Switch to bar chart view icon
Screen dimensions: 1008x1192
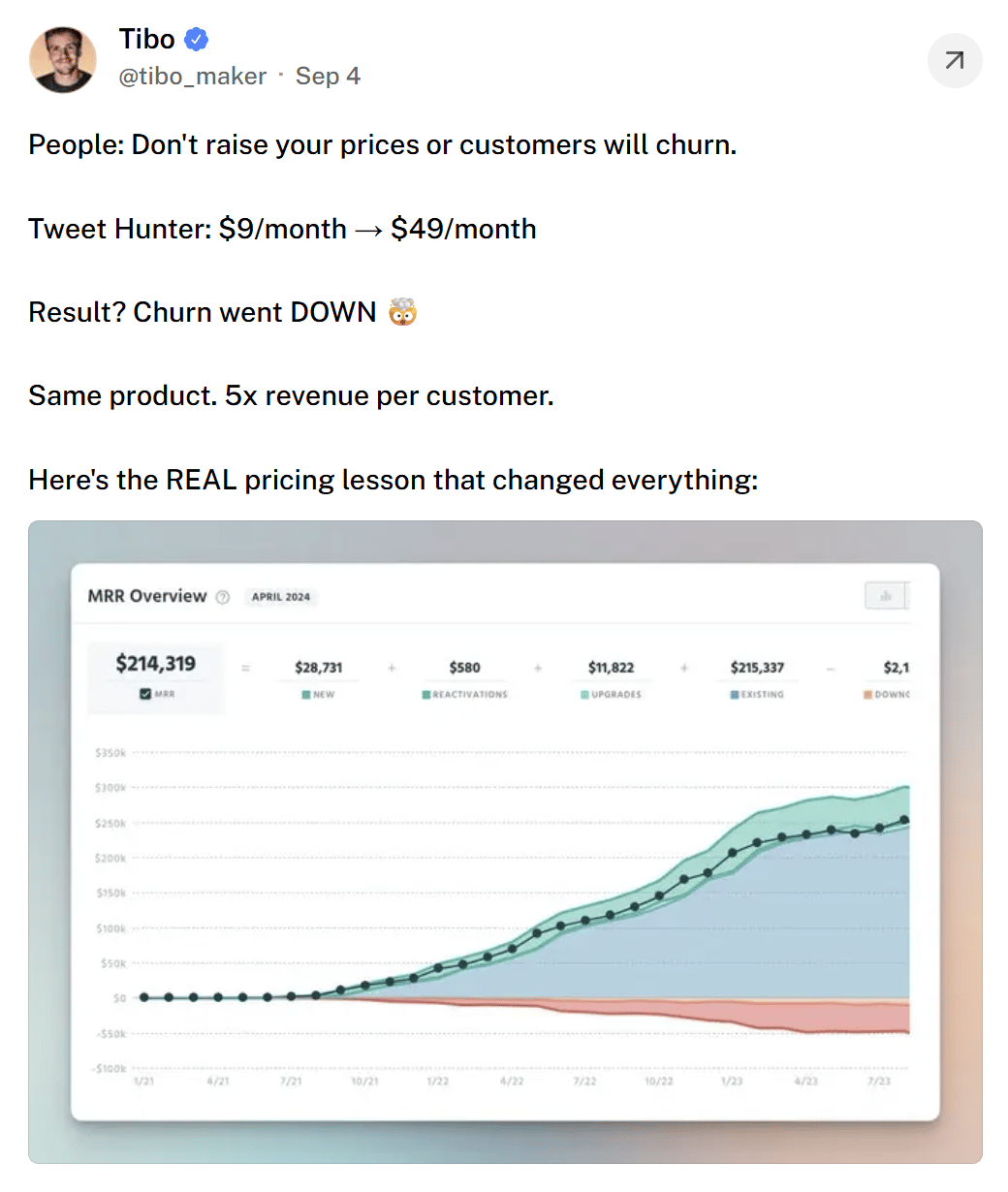coord(885,596)
